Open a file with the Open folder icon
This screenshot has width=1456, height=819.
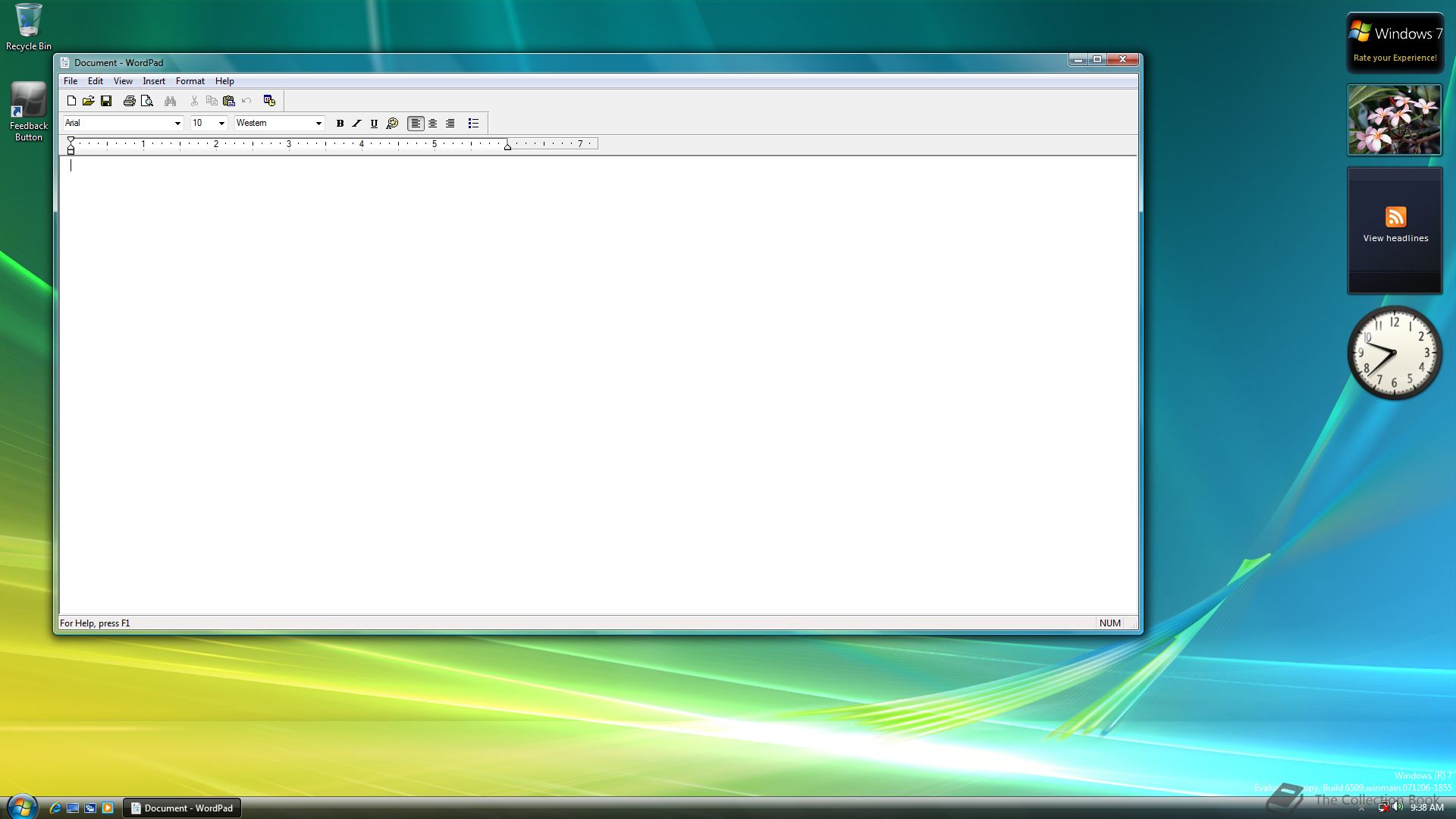89,100
